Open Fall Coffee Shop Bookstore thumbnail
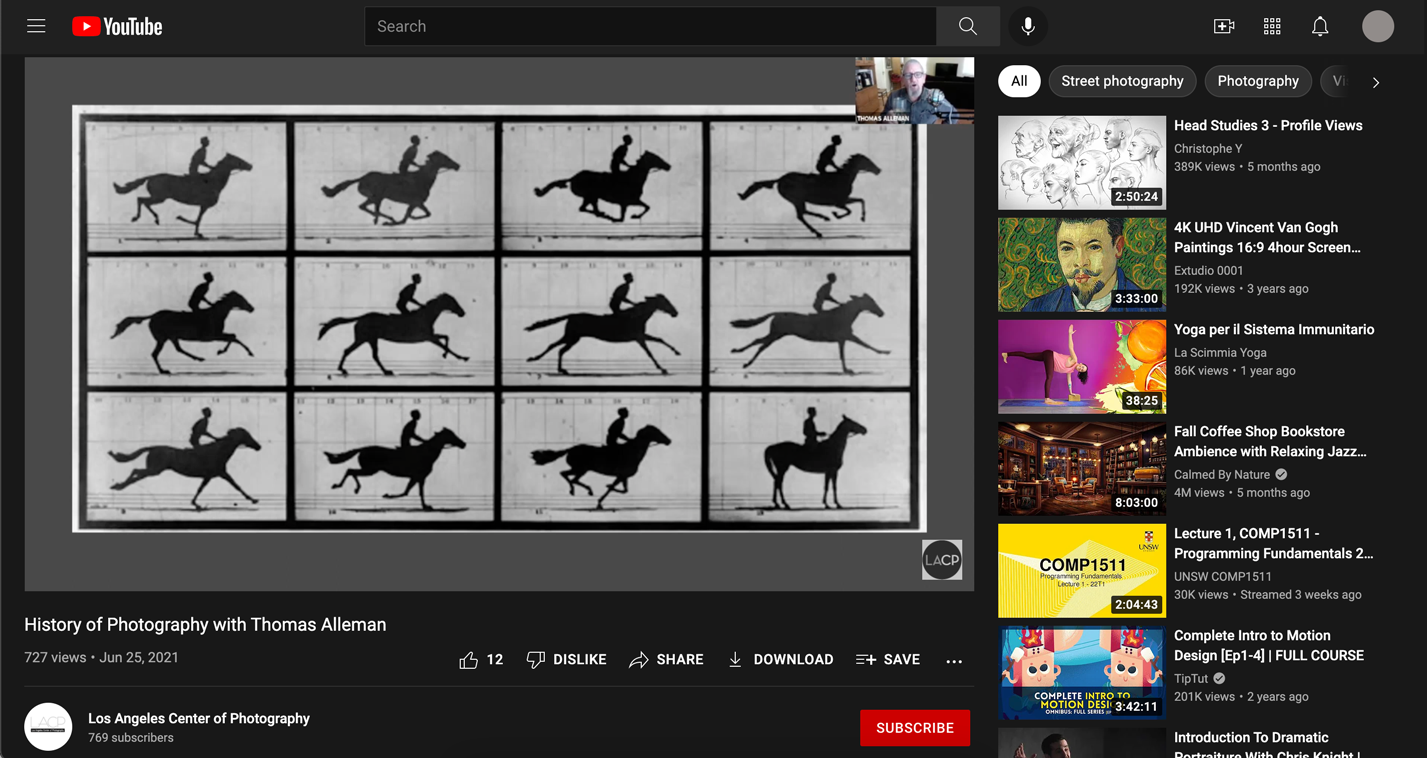This screenshot has width=1427, height=758. [x=1082, y=468]
